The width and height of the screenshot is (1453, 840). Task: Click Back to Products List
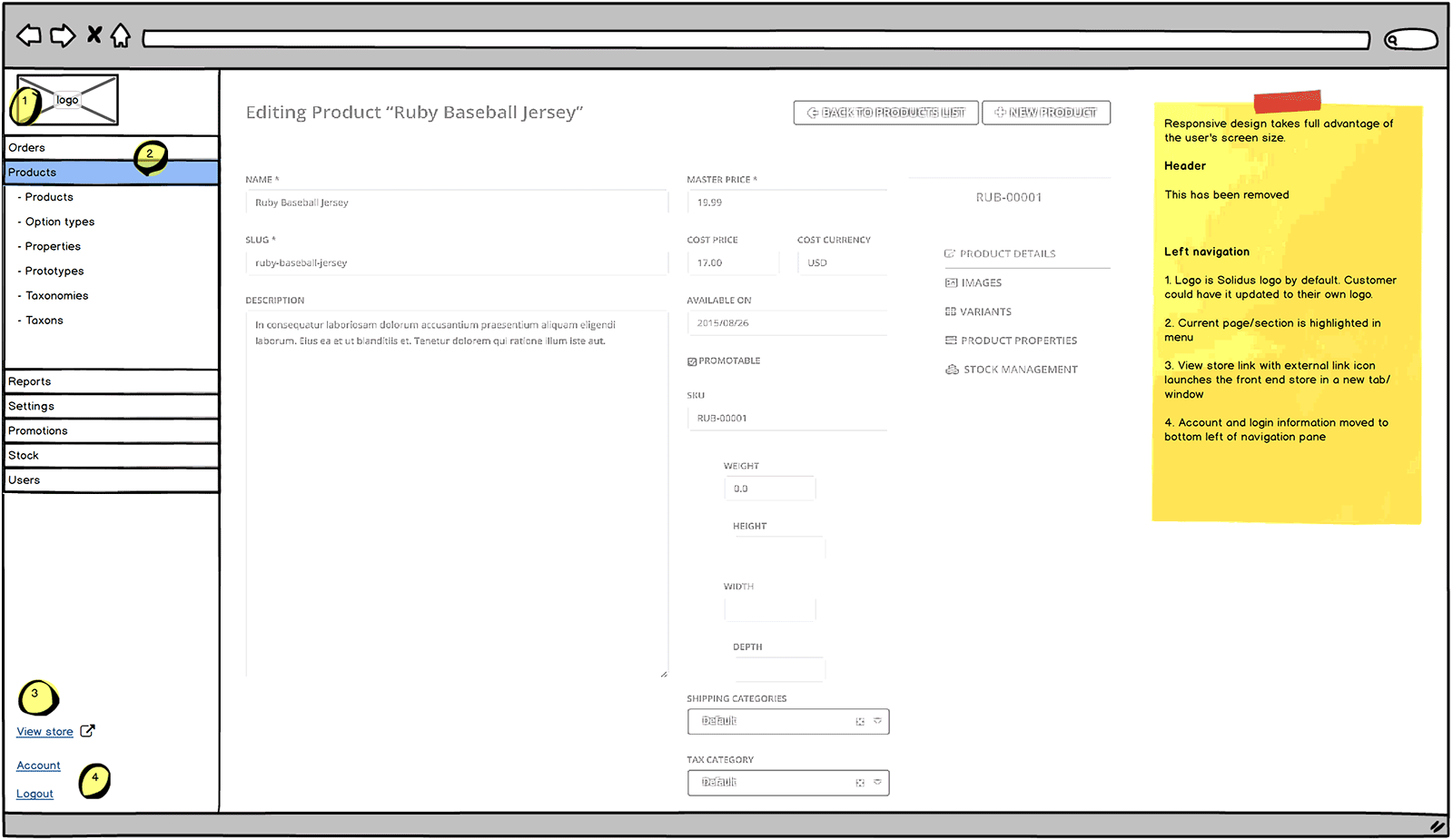(885, 112)
